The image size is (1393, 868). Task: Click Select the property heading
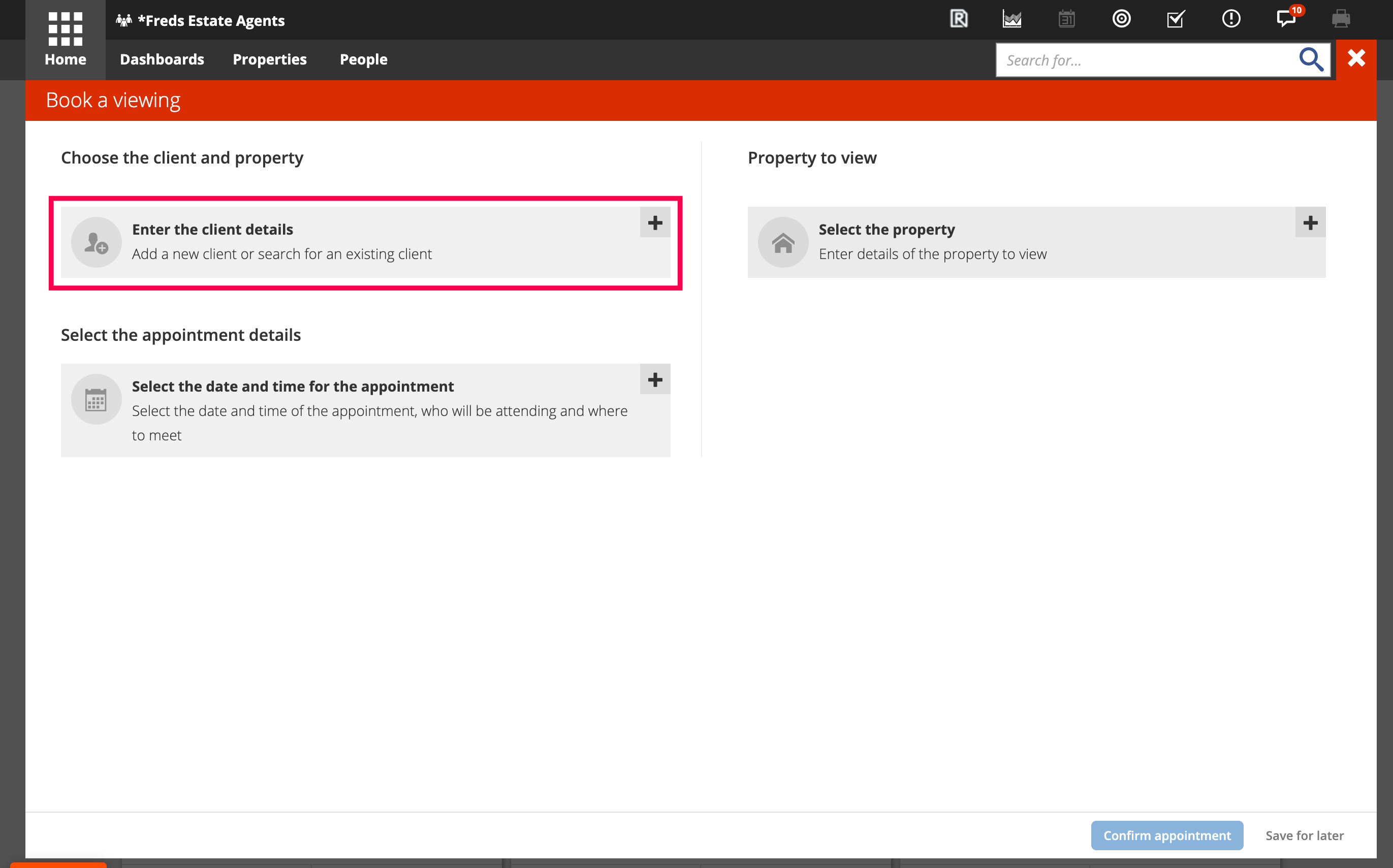[887, 229]
